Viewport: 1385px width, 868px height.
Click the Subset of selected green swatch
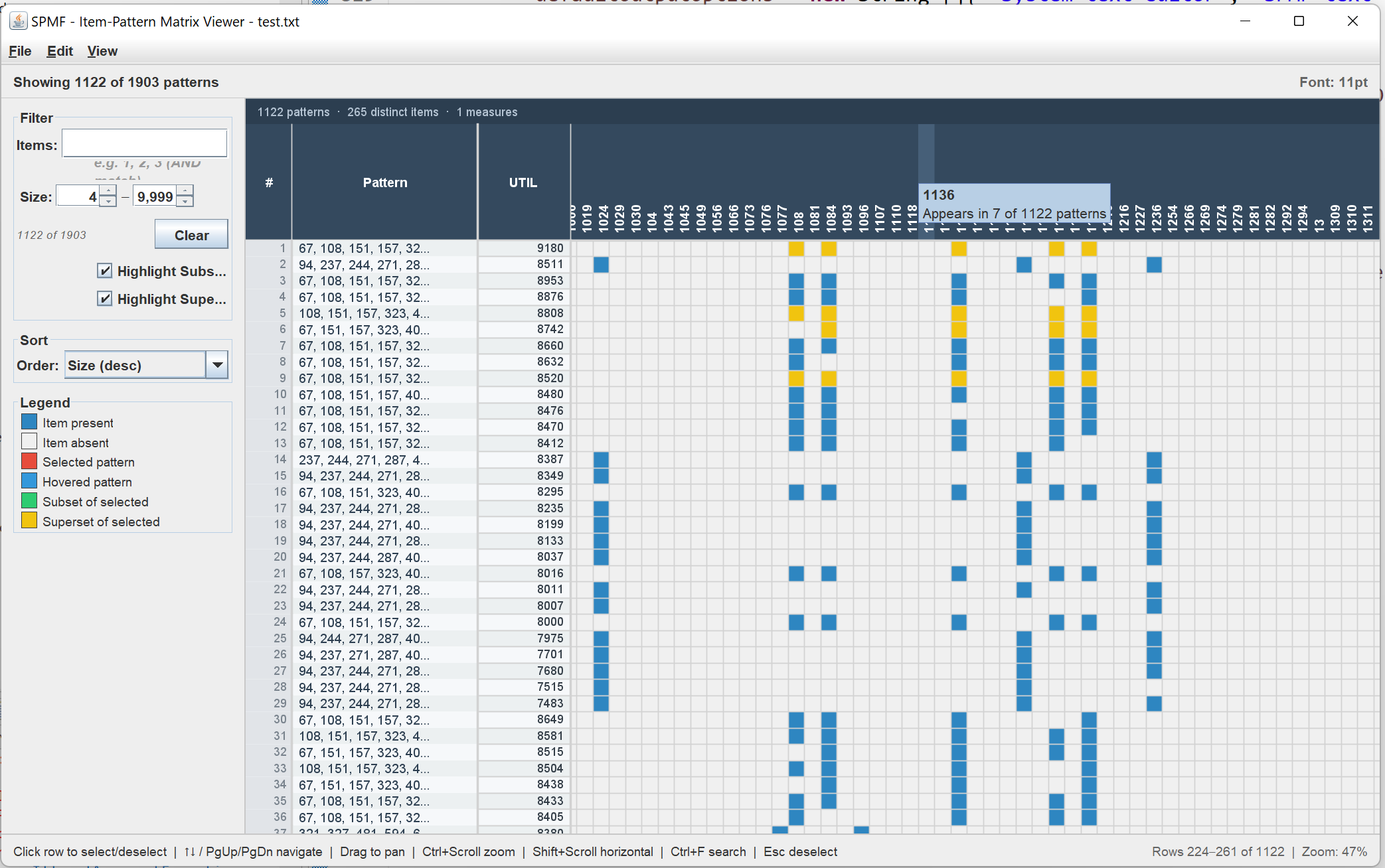tap(29, 501)
